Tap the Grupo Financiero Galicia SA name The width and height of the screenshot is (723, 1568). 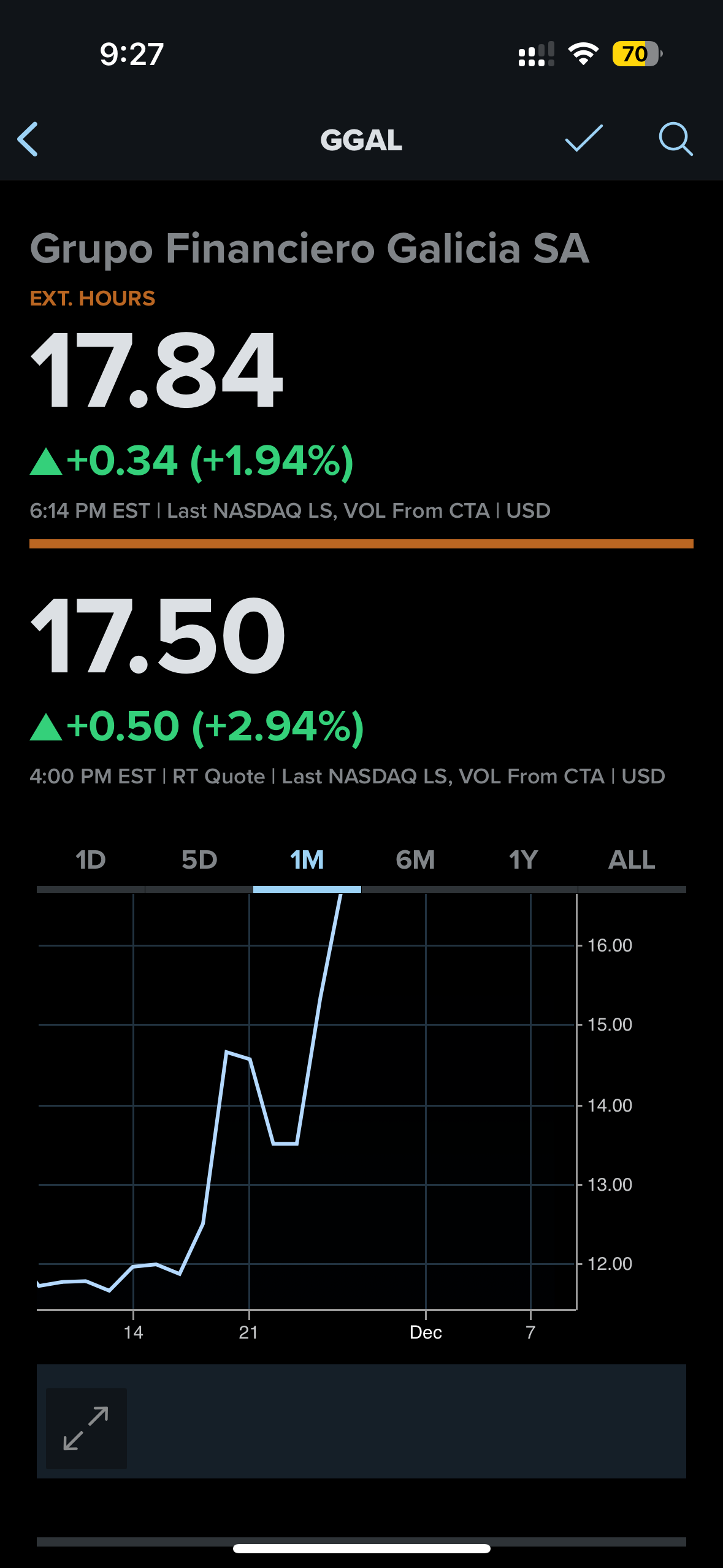[310, 248]
